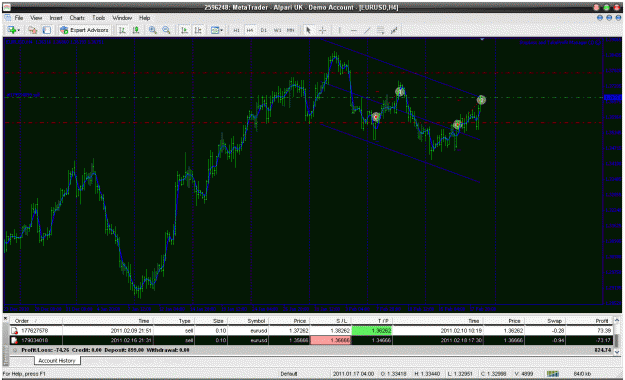Select the Equidistant Channel tool
This screenshot has width=625, height=380.
(380, 30)
